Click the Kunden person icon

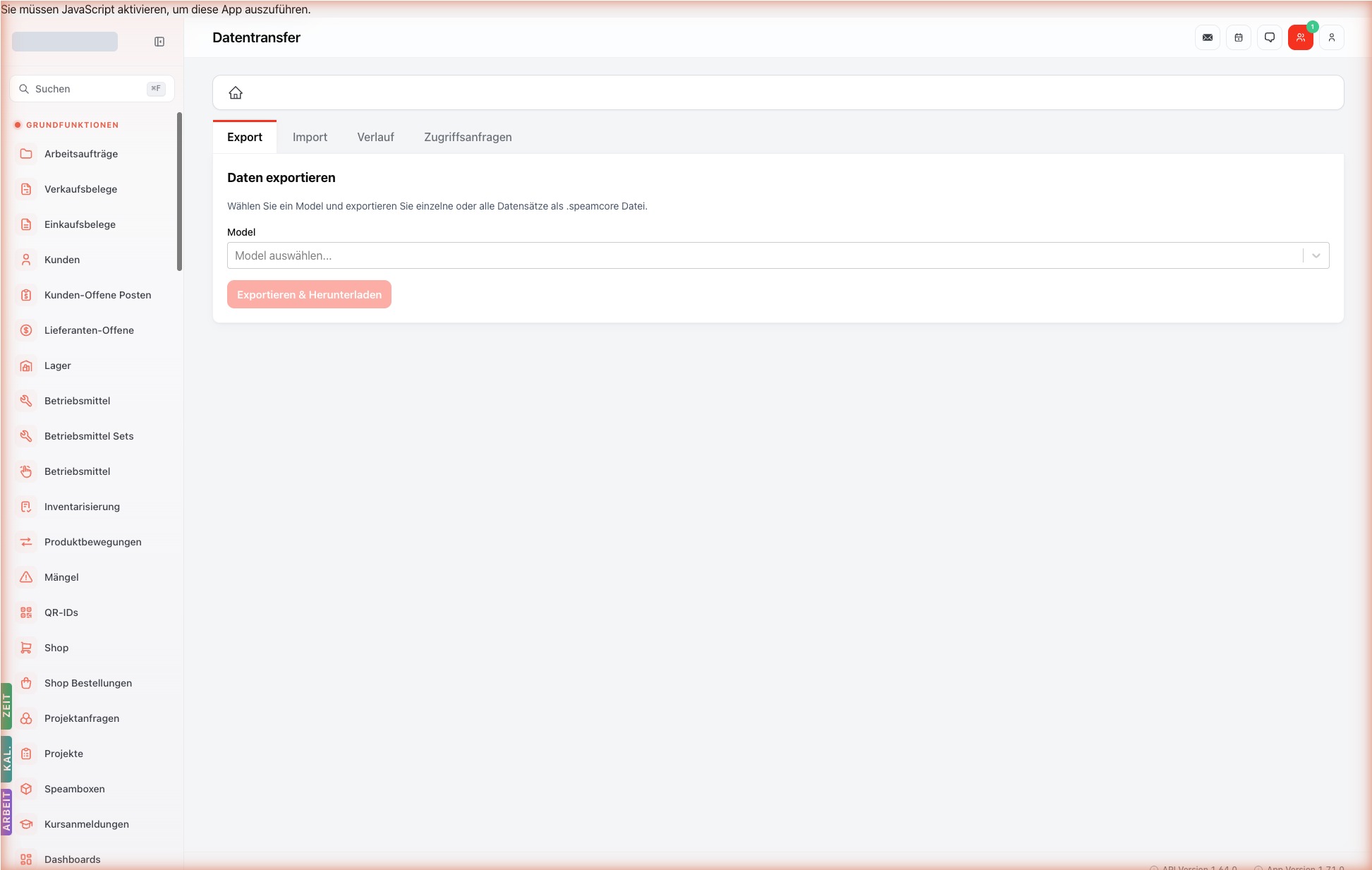pyautogui.click(x=26, y=260)
